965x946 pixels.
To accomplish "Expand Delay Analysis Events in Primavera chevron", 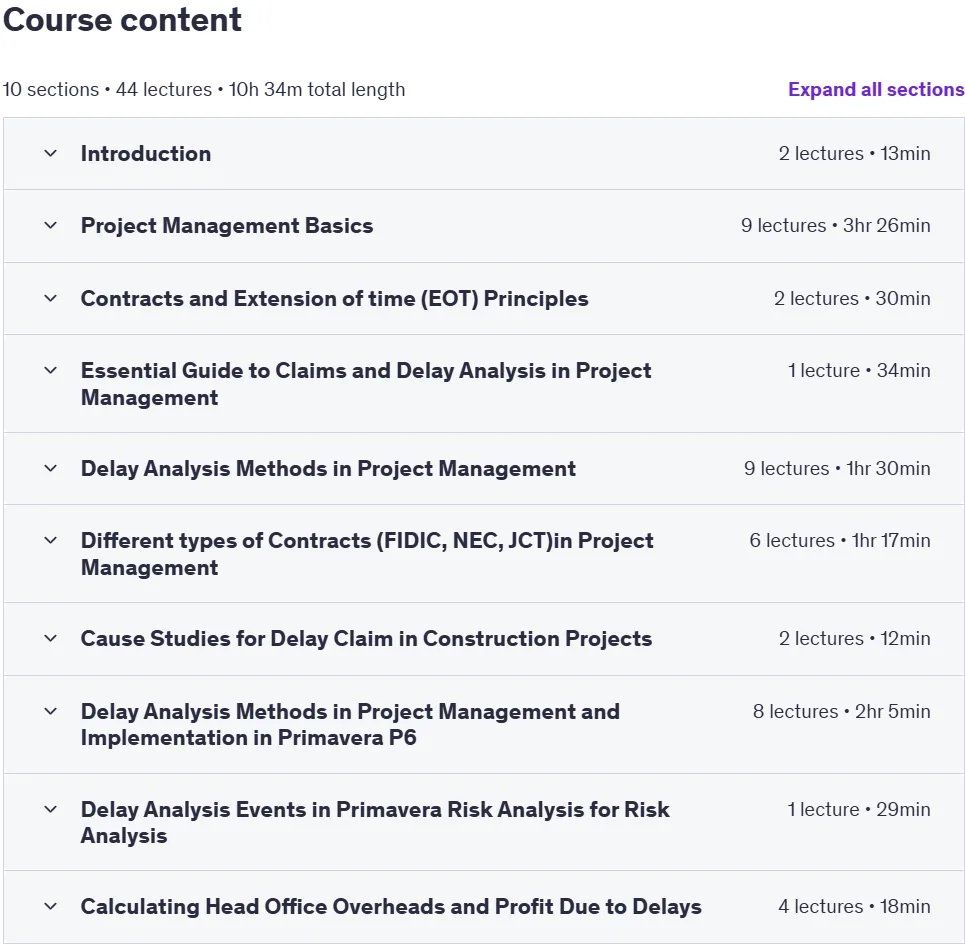I will [50, 809].
